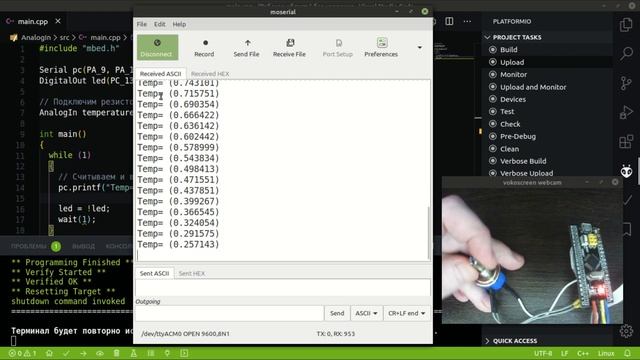Run the Build project task
The width and height of the screenshot is (640, 360).
[x=509, y=50]
